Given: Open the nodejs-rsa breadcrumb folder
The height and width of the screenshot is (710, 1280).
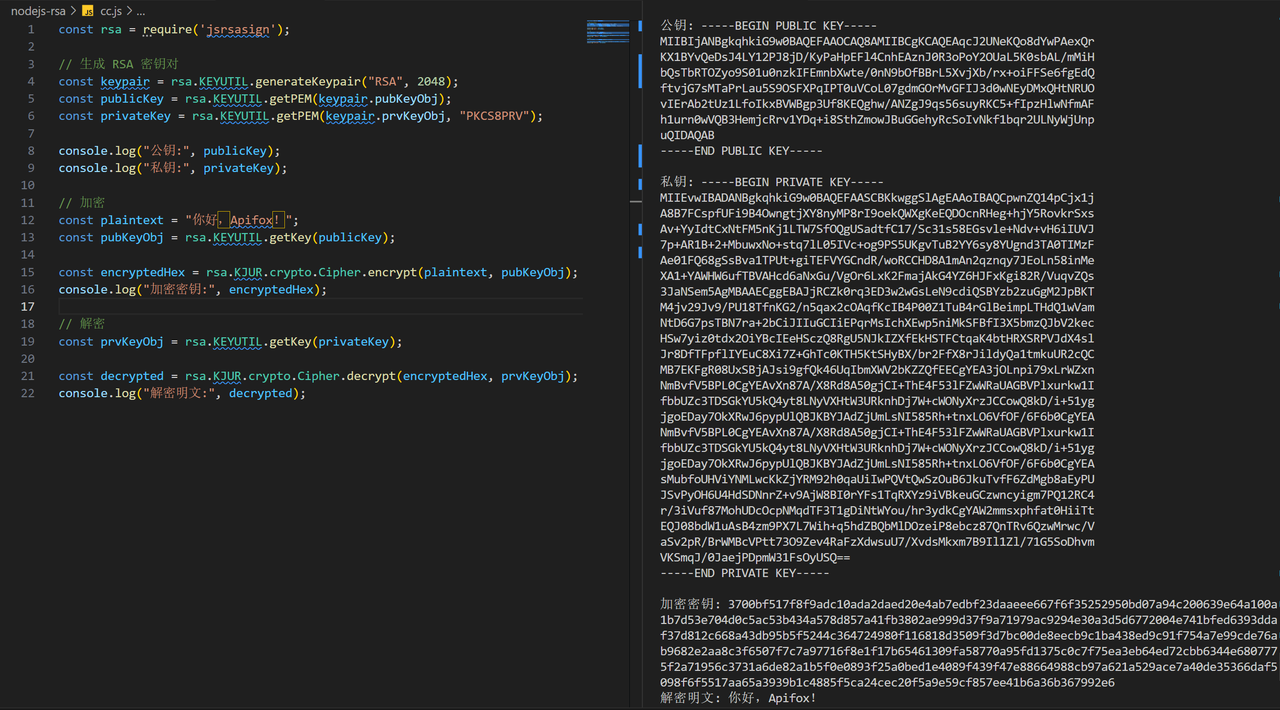Looking at the screenshot, I should coord(38,10).
